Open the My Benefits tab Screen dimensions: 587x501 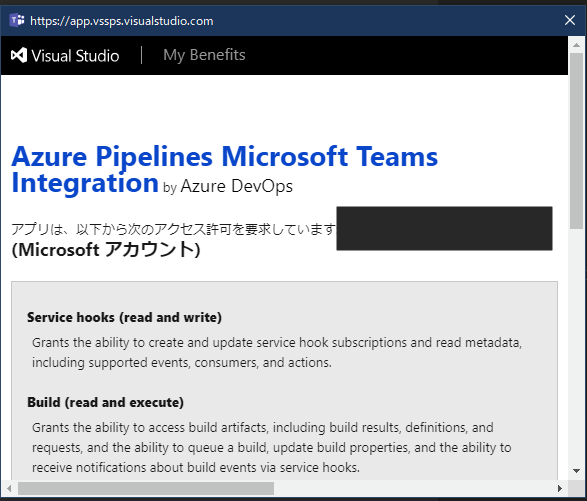[x=204, y=55]
